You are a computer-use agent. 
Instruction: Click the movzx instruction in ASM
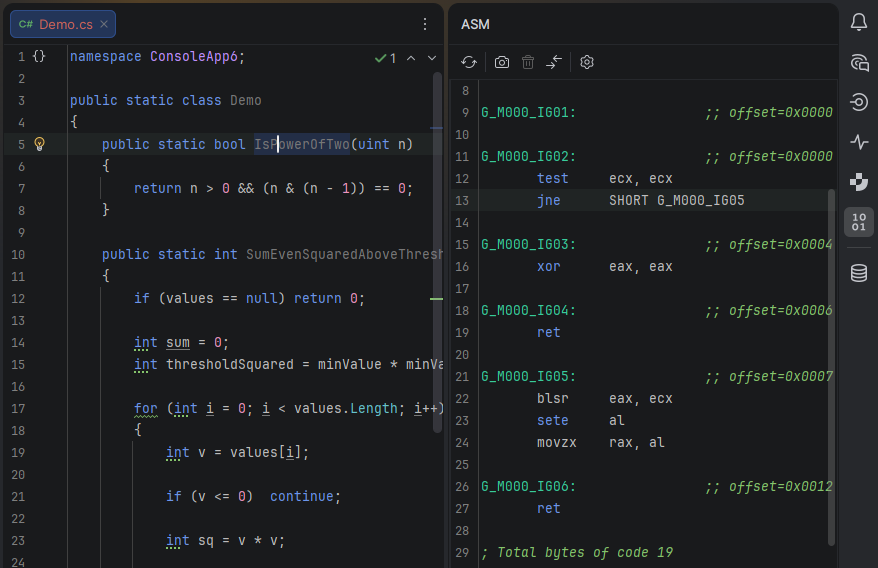(557, 443)
